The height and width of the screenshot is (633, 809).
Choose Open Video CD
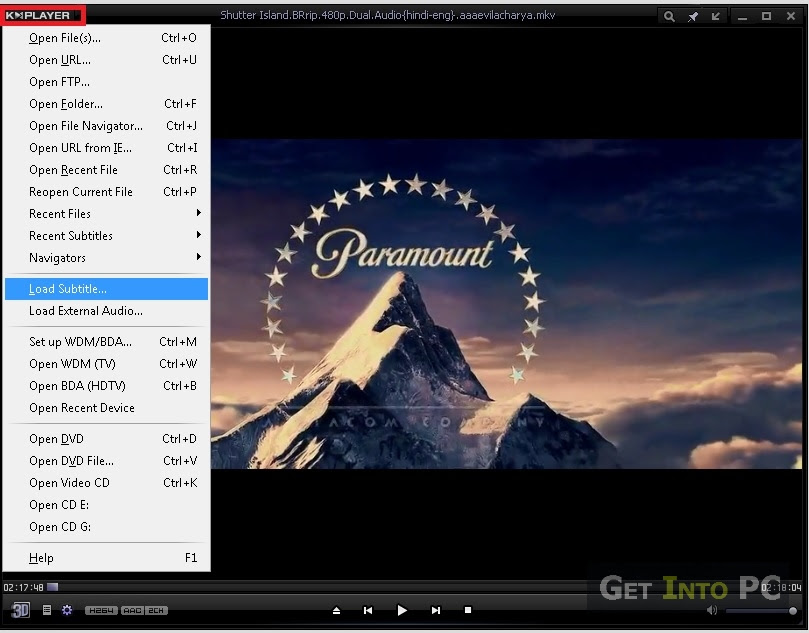point(106,483)
